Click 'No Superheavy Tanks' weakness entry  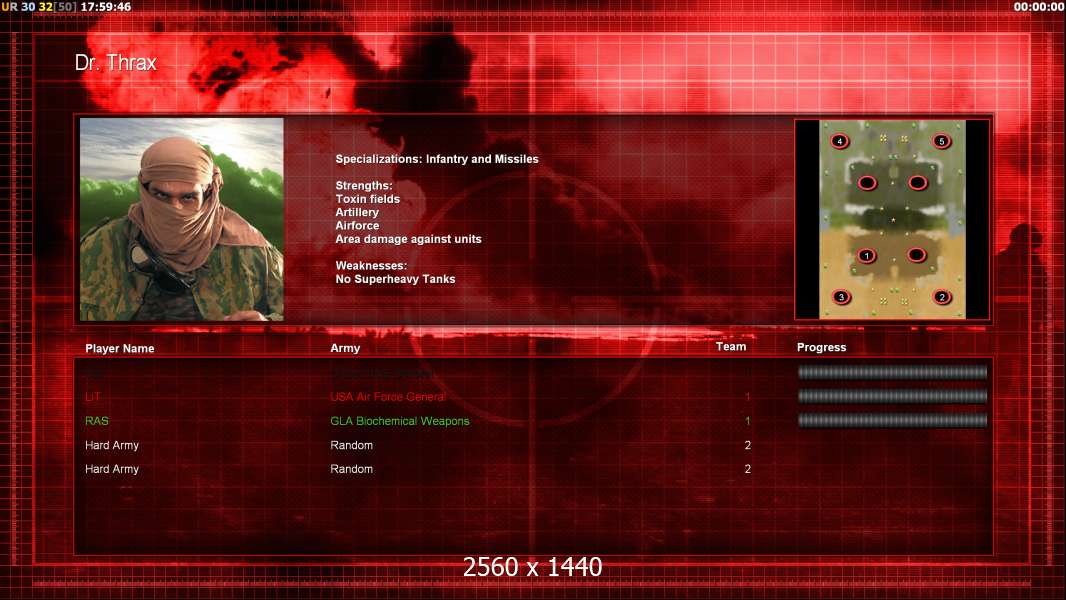click(x=395, y=279)
